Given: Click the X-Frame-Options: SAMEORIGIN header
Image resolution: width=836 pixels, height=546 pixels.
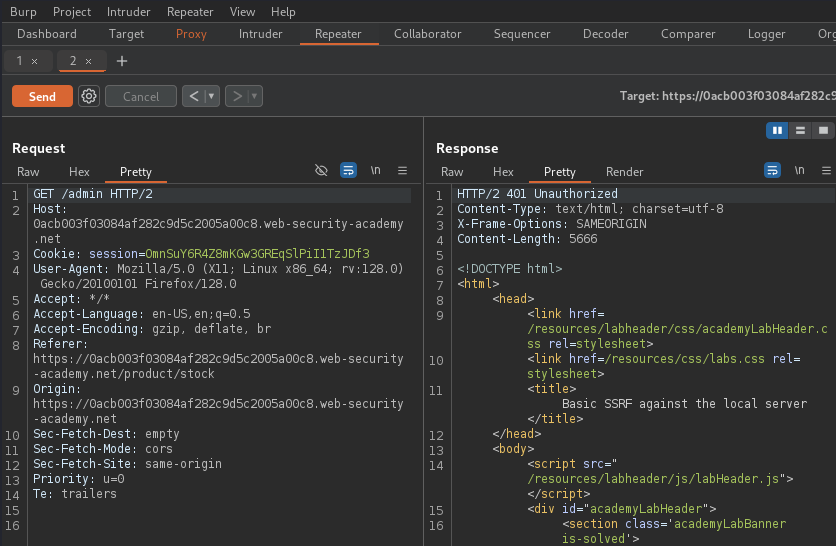Looking at the screenshot, I should 551,224.
